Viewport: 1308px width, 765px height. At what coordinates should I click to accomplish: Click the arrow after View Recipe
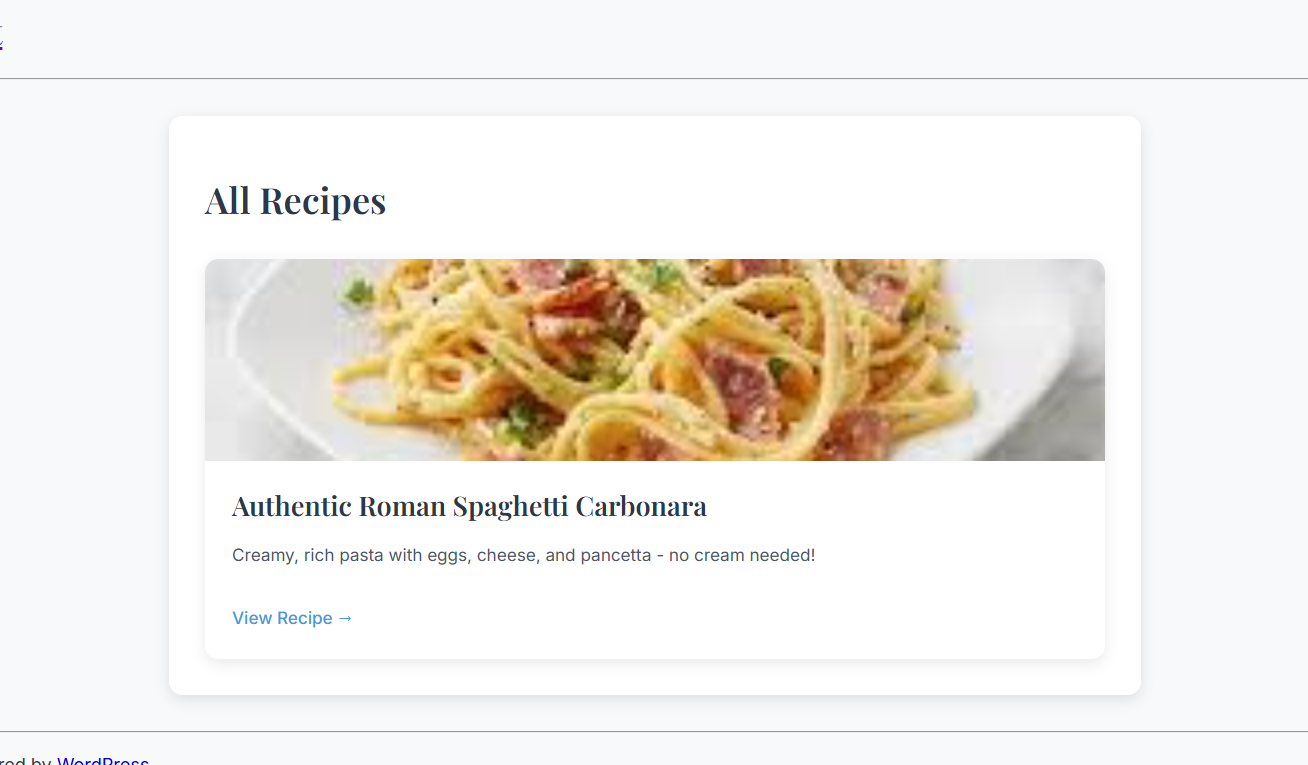(x=345, y=618)
